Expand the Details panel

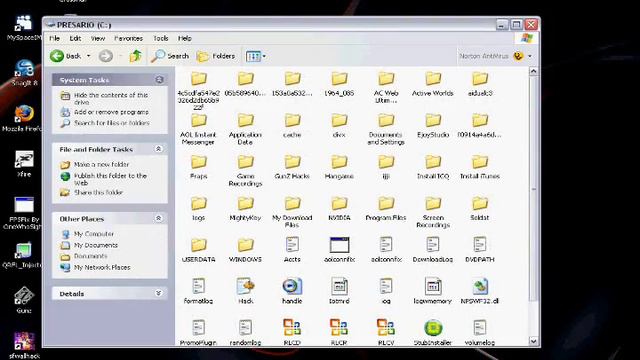(158, 293)
